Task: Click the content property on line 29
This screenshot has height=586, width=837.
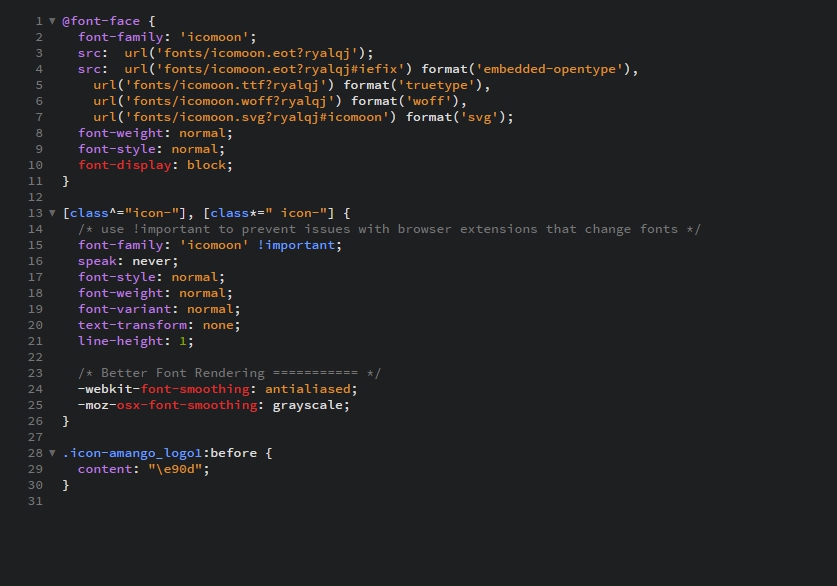Action: pos(105,469)
